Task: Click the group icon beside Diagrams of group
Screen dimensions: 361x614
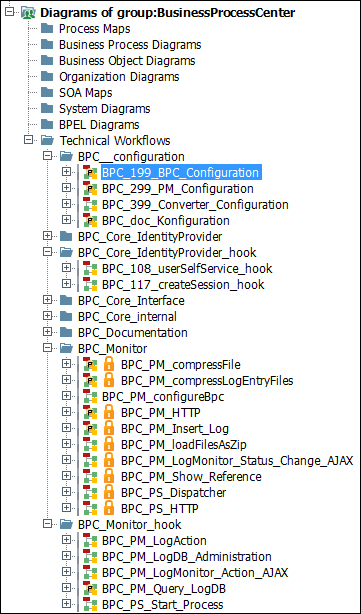Action: point(29,13)
